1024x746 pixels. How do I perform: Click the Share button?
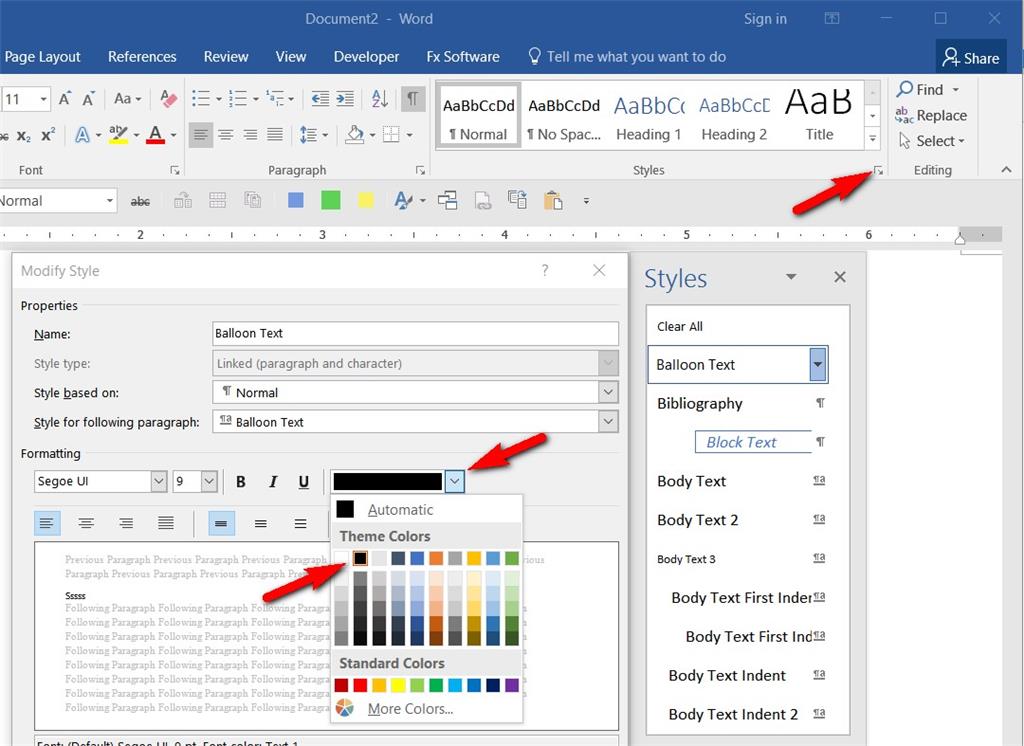tap(971, 58)
